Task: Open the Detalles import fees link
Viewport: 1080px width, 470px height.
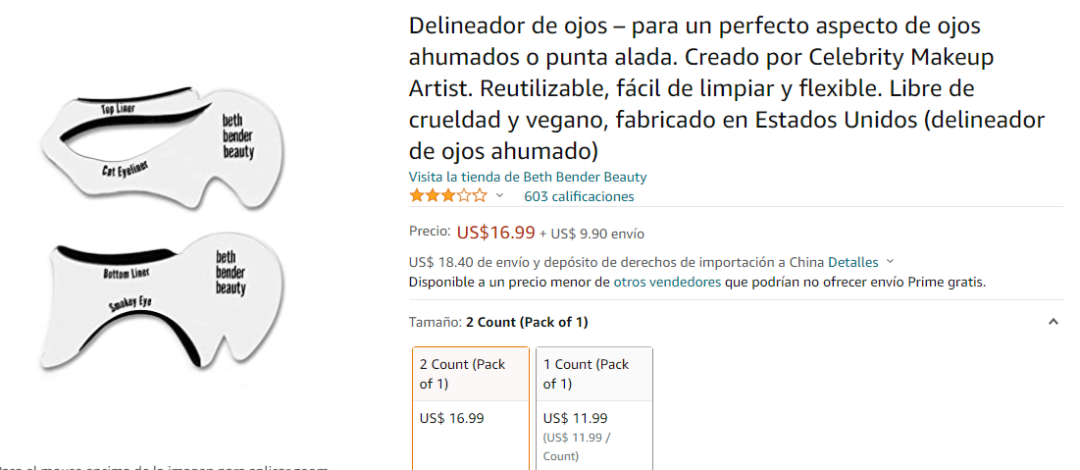Action: click(853, 262)
